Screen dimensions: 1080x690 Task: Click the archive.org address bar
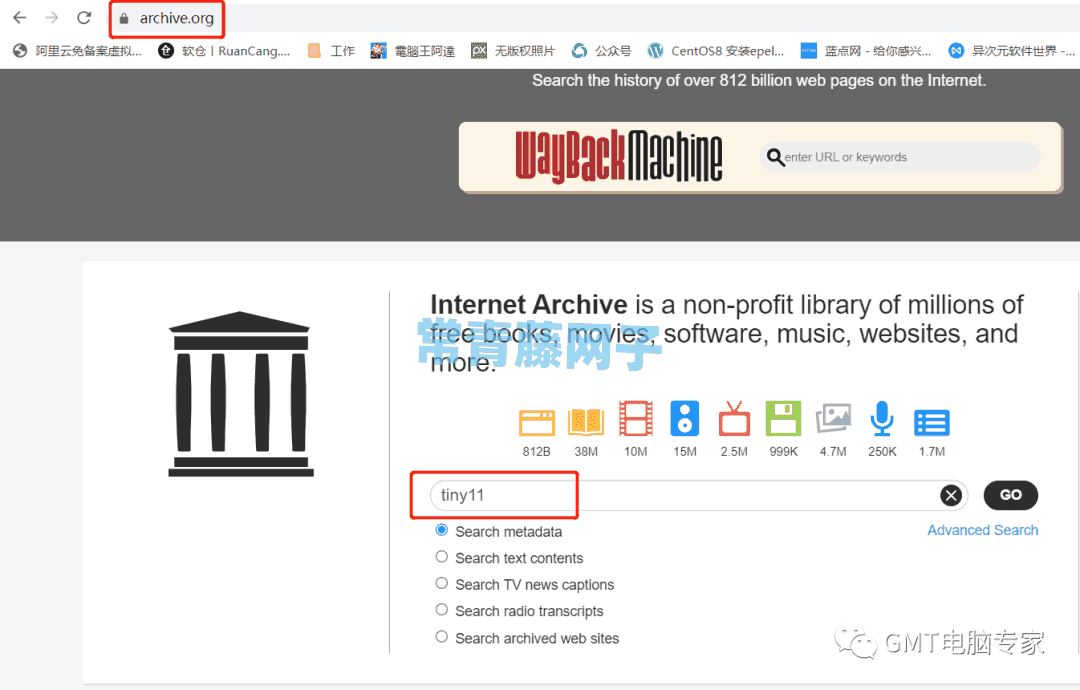coord(176,19)
